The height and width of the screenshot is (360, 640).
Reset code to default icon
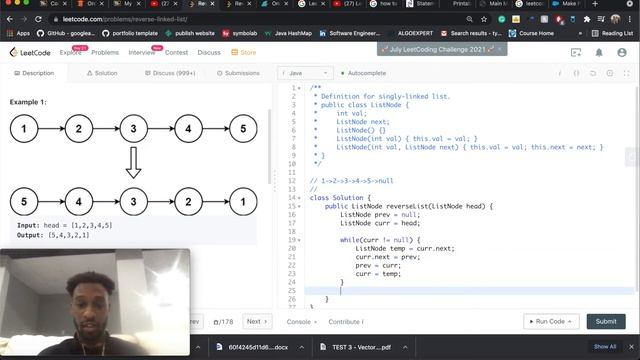(593, 73)
